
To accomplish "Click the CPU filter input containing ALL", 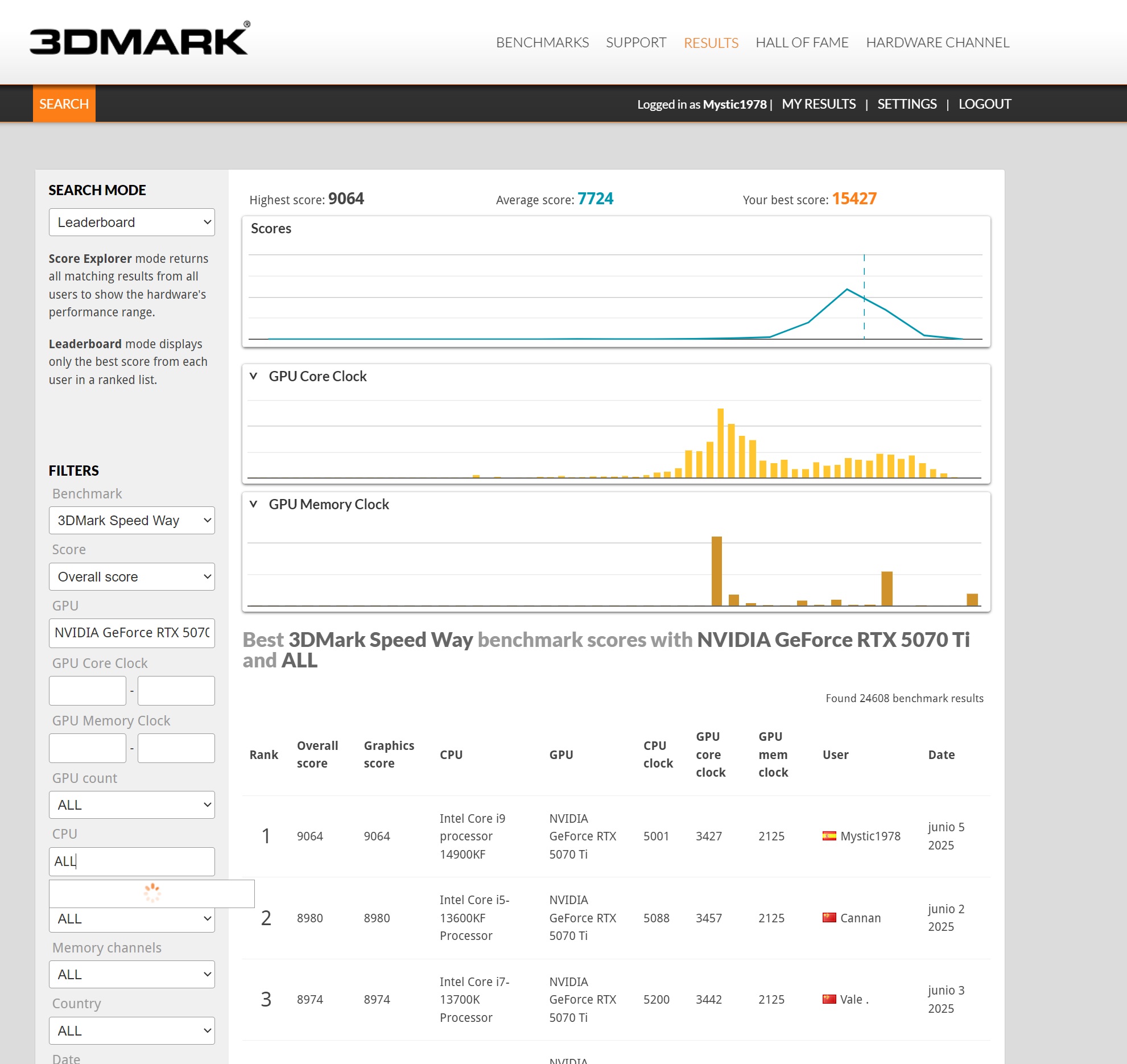I will click(x=132, y=861).
